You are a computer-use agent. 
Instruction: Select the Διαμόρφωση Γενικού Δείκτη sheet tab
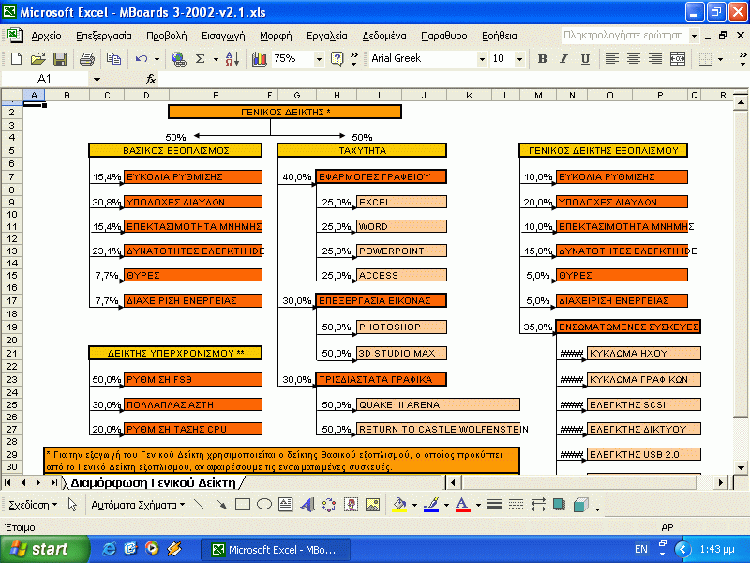click(153, 483)
